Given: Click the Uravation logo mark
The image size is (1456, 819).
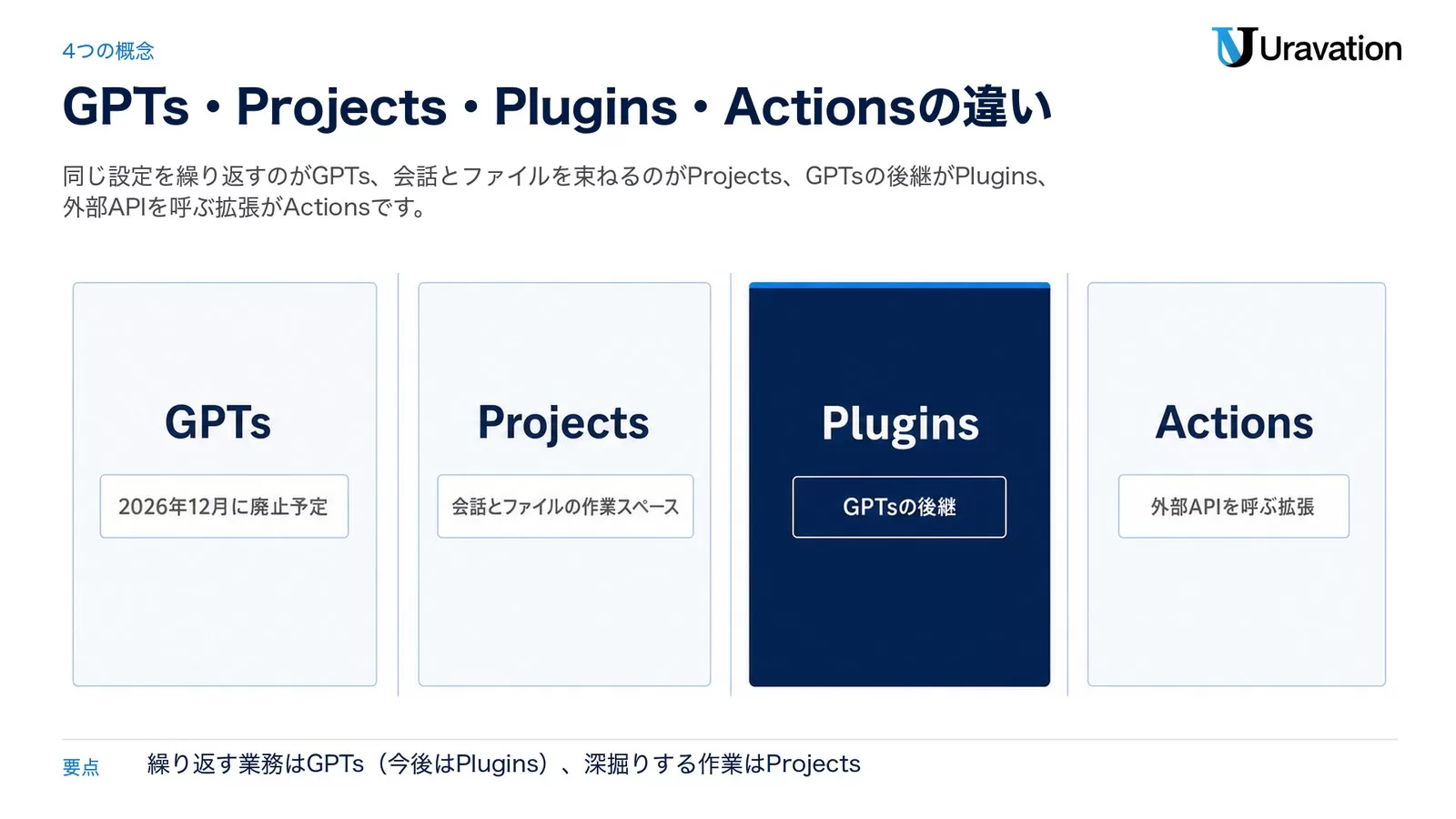Looking at the screenshot, I should point(1233,47).
